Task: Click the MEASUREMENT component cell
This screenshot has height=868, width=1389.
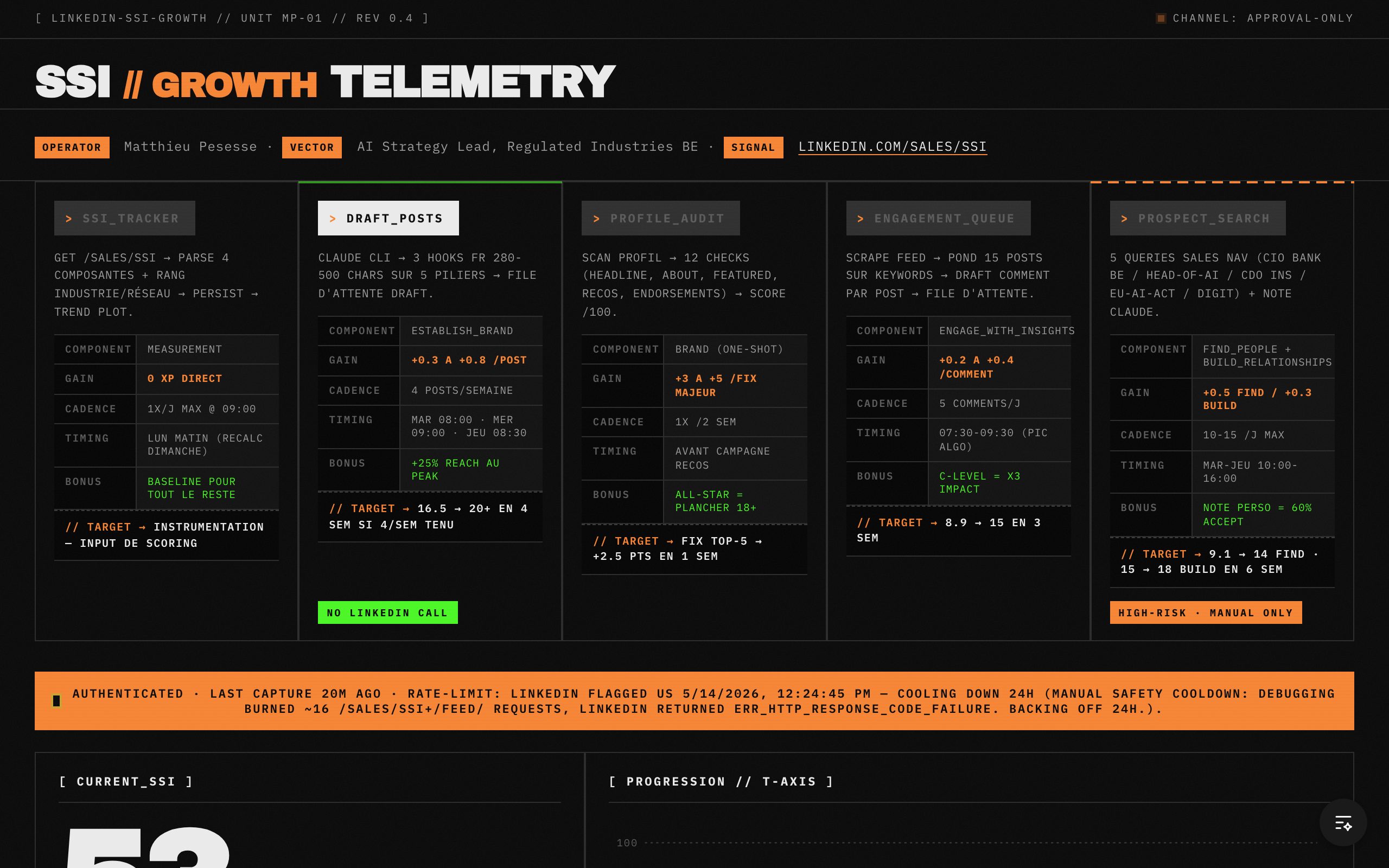Action: tap(207, 349)
